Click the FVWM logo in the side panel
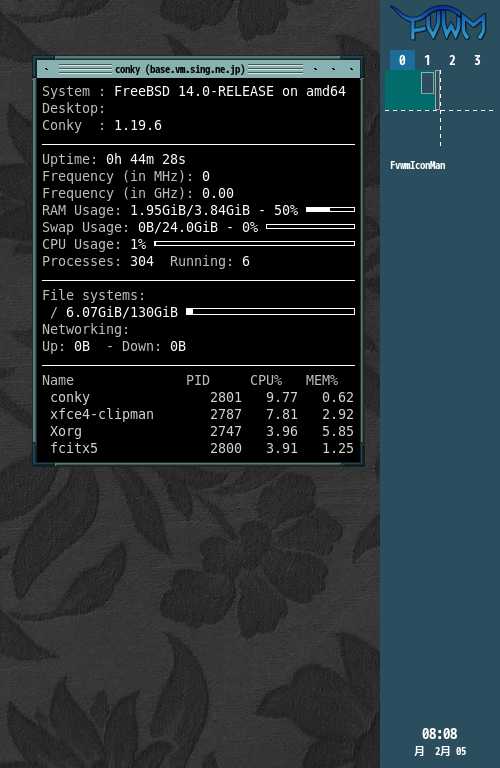 click(x=439, y=23)
